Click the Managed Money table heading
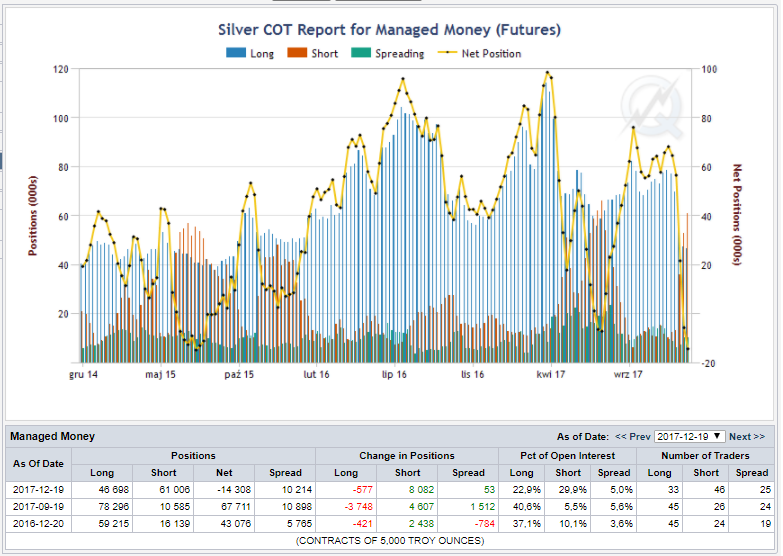The image size is (783, 556). pos(52,436)
